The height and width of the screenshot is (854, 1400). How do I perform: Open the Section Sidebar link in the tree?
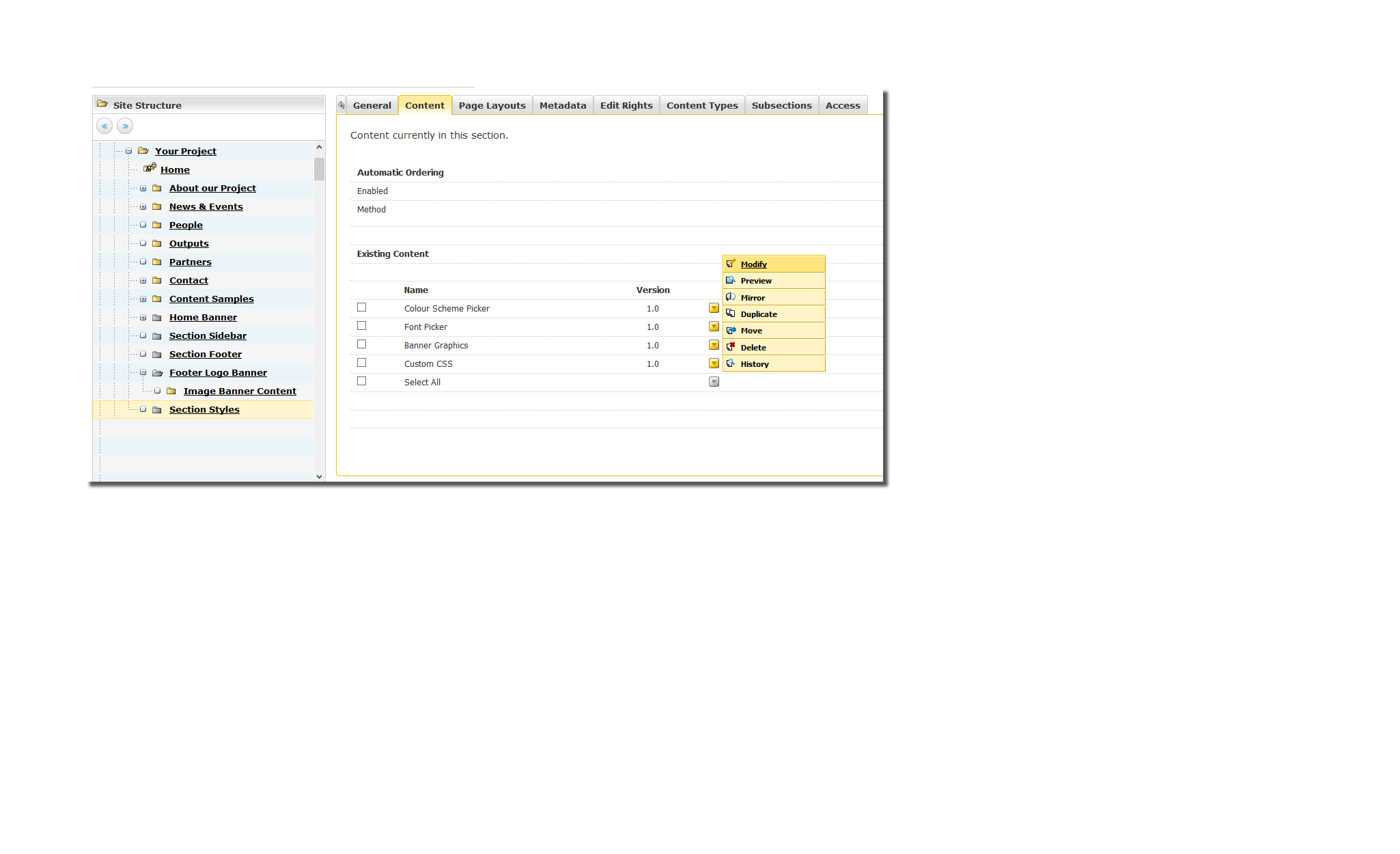(x=208, y=335)
